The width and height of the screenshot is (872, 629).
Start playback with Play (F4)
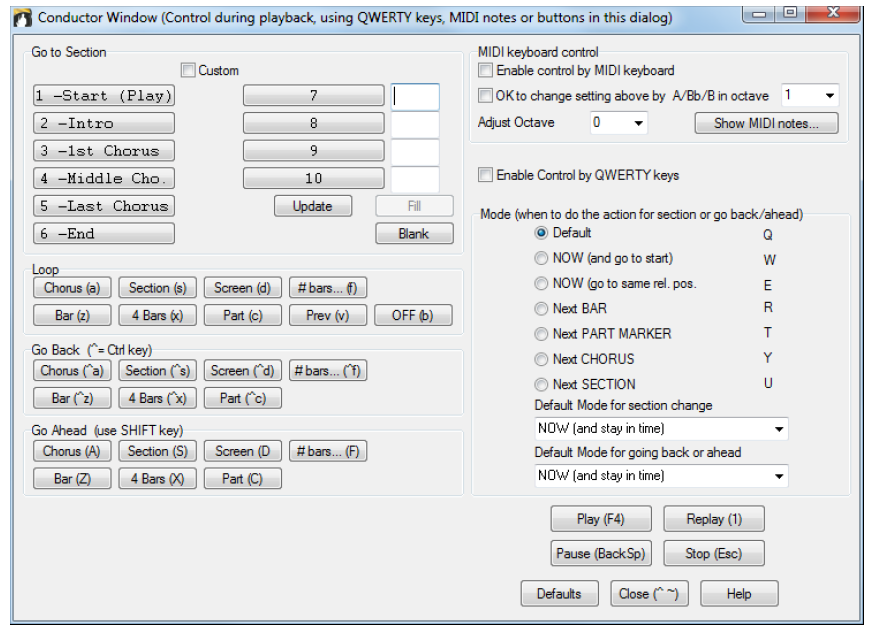(601, 519)
